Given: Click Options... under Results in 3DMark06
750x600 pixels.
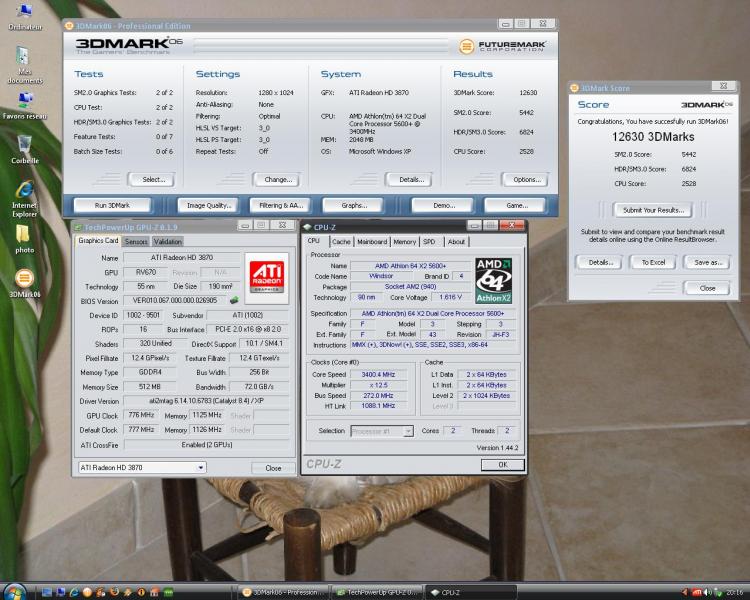Looking at the screenshot, I should [527, 179].
